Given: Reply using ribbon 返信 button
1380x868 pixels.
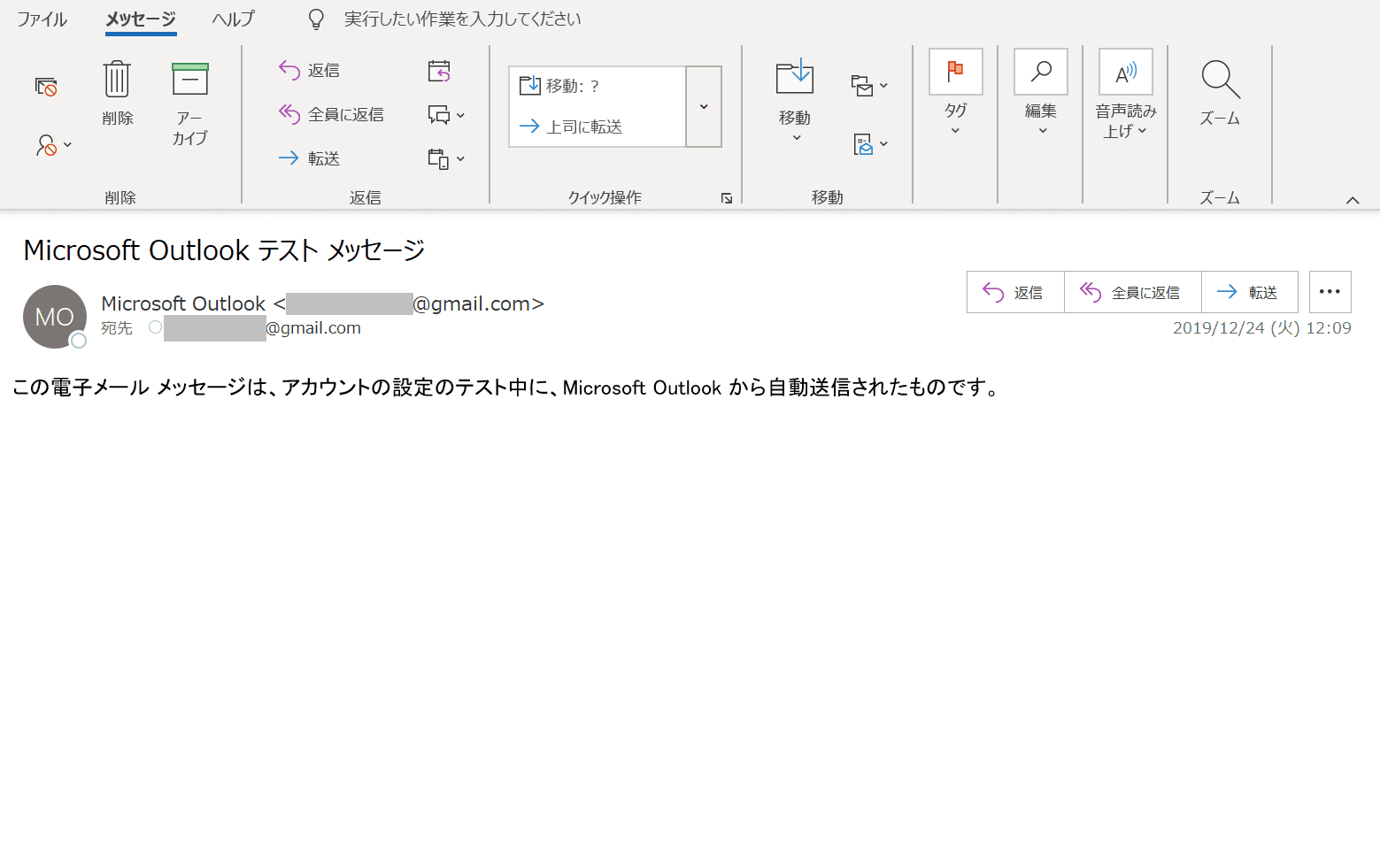Looking at the screenshot, I should pyautogui.click(x=309, y=70).
